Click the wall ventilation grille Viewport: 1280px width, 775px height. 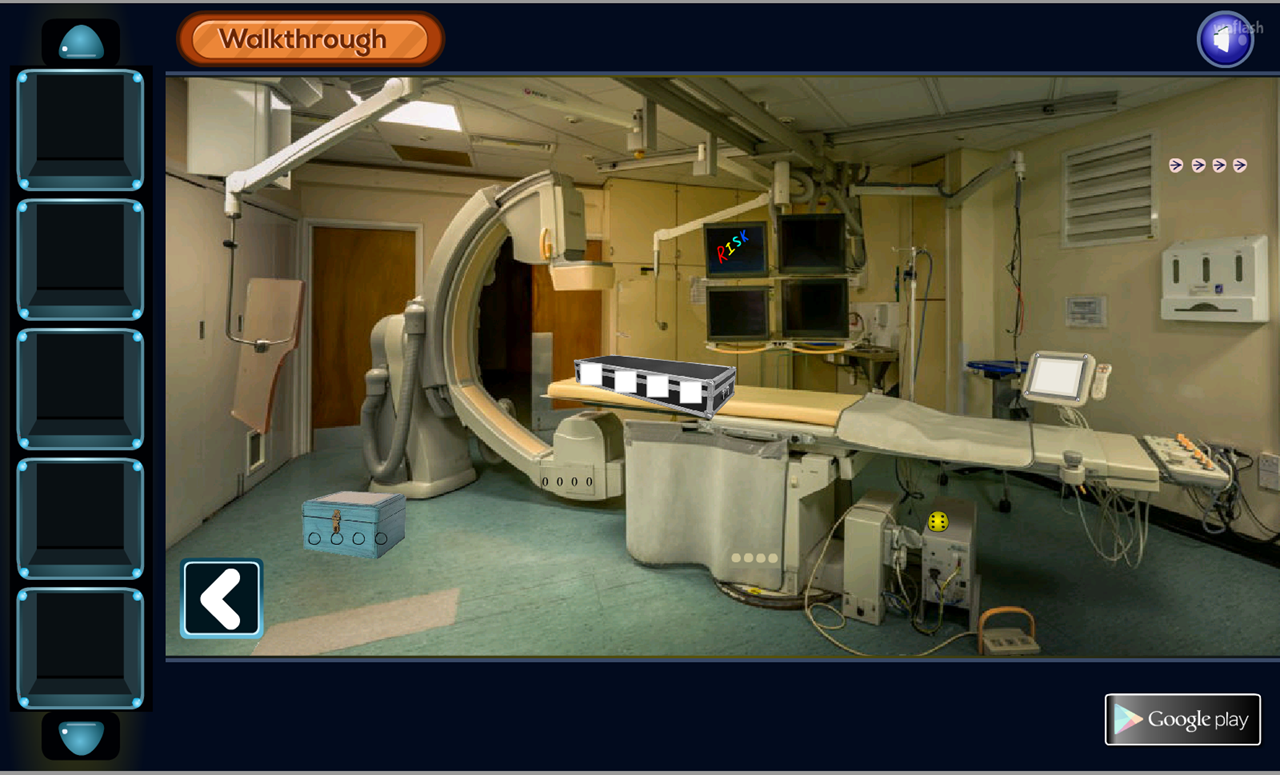1109,188
